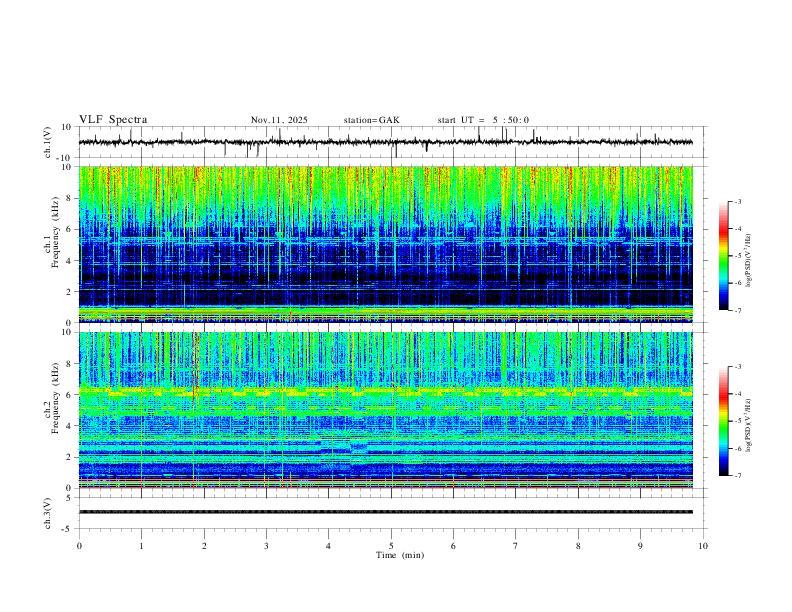792x612 pixels.
Task: Click the time axis tick label '1'
Action: 141,546
